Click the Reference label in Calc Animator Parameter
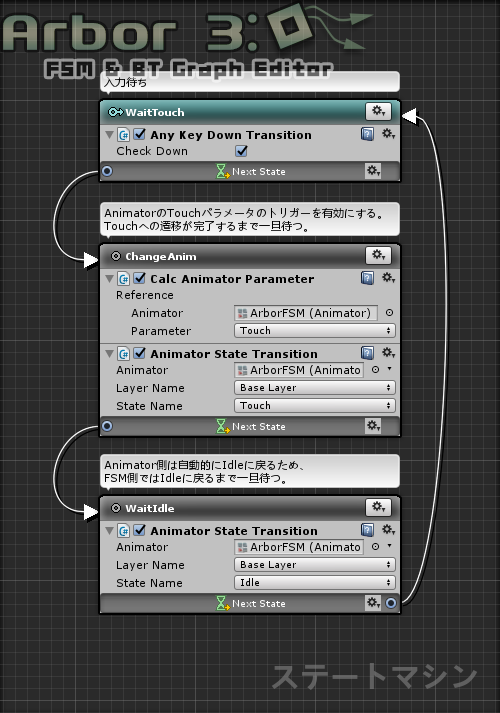500x713 pixels. [145, 295]
